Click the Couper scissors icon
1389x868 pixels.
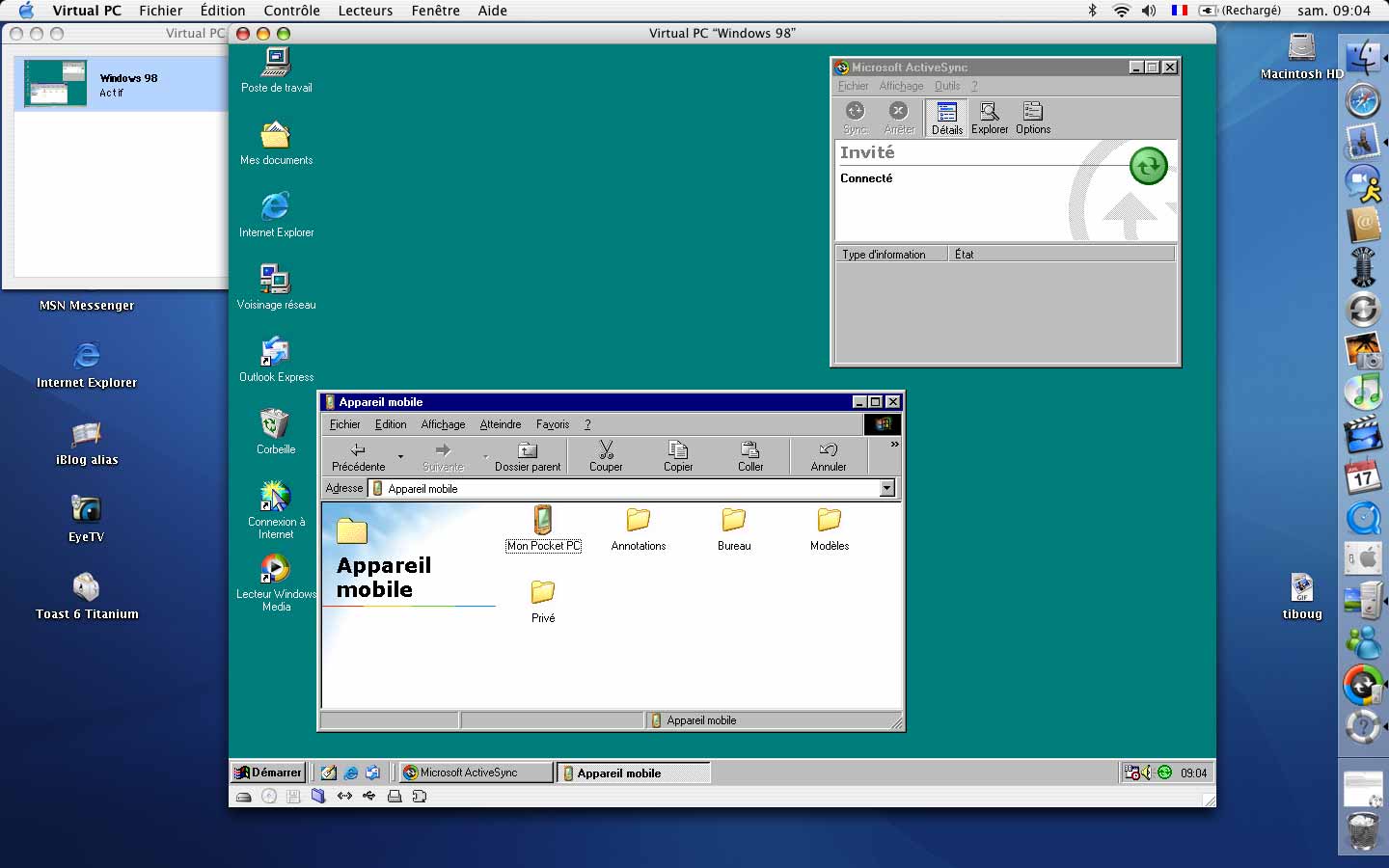(606, 449)
